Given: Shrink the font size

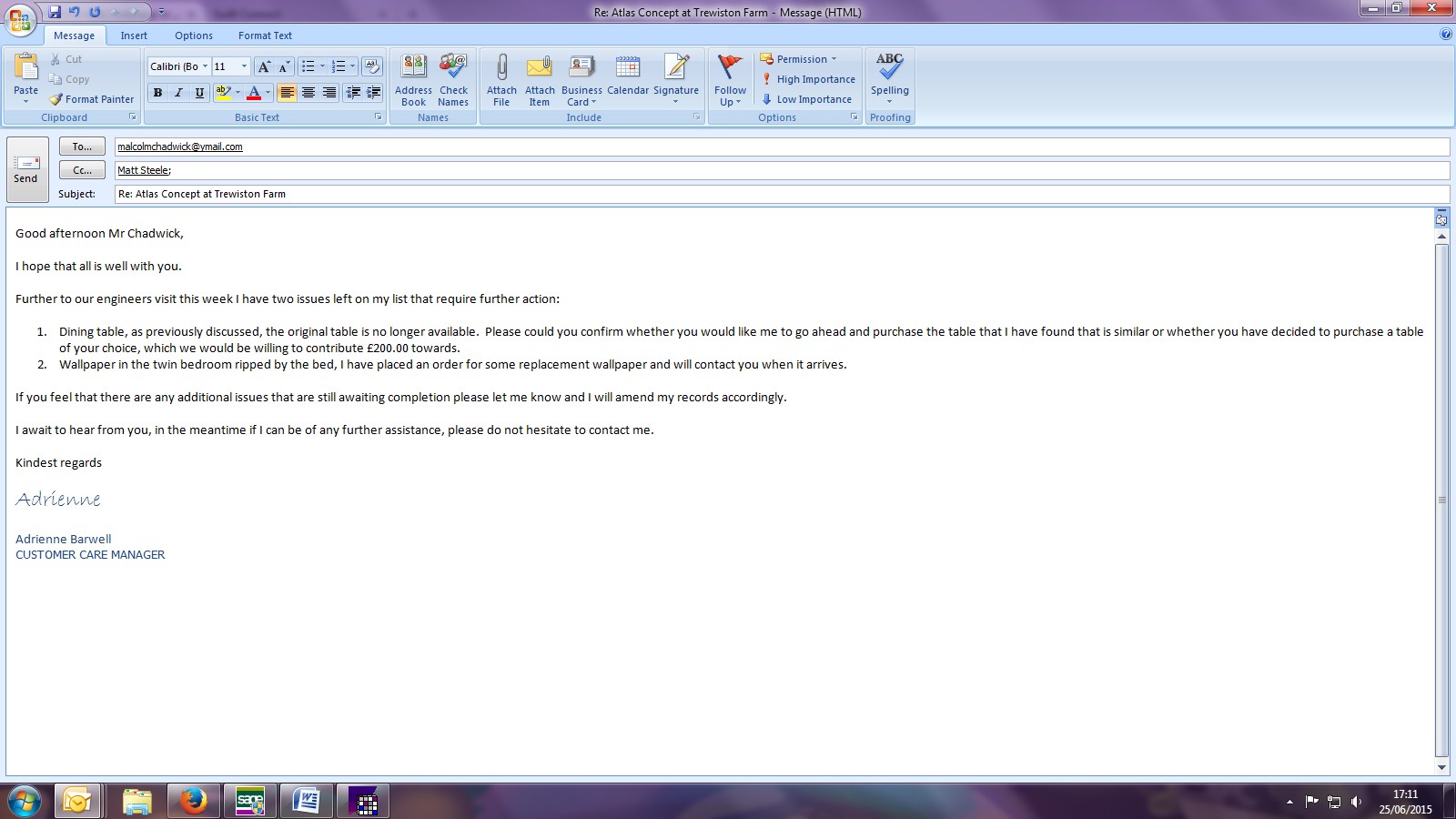Looking at the screenshot, I should pos(284,66).
